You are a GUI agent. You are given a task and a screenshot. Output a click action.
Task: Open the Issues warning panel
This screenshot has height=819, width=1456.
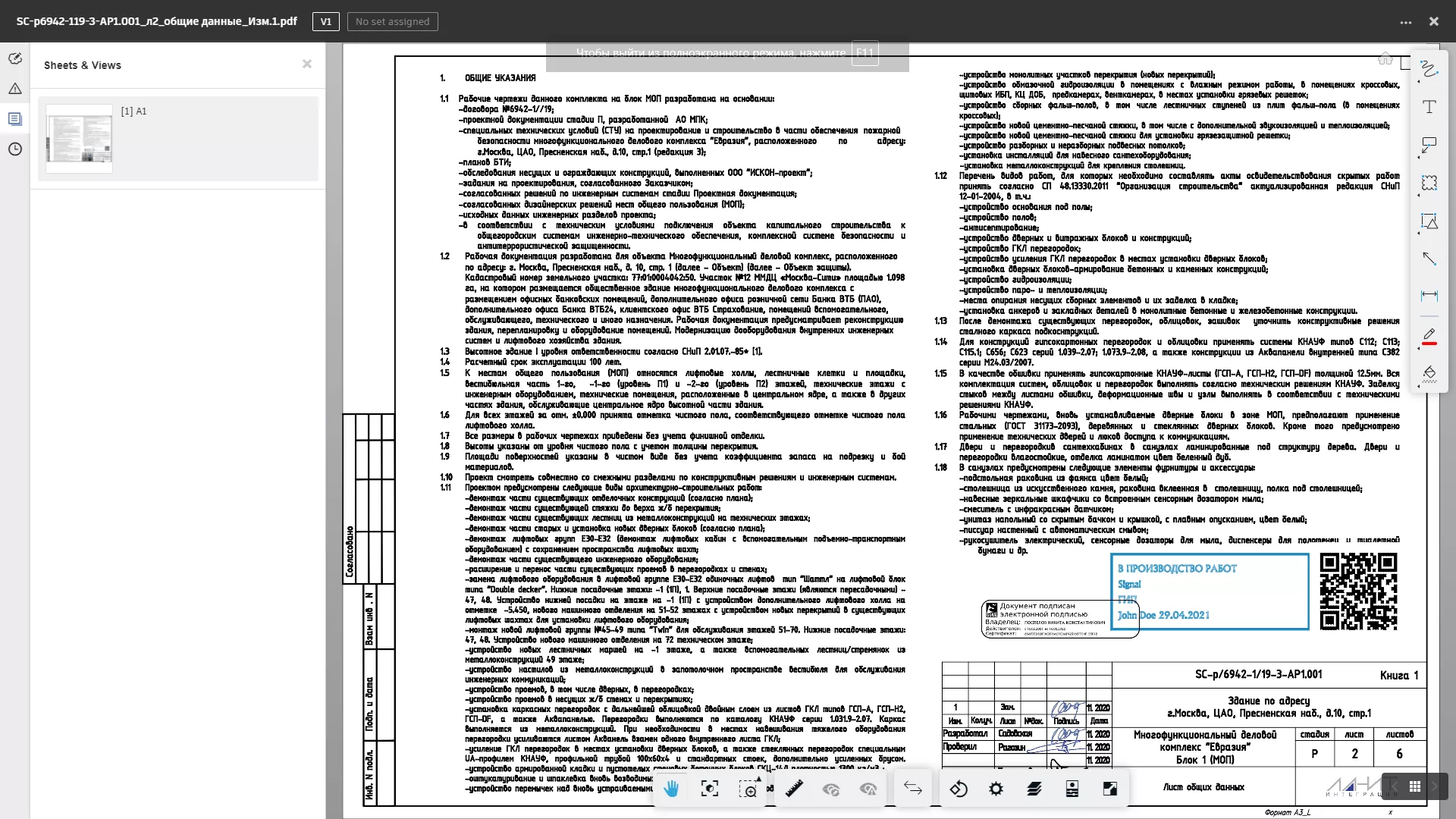pyautogui.click(x=15, y=89)
